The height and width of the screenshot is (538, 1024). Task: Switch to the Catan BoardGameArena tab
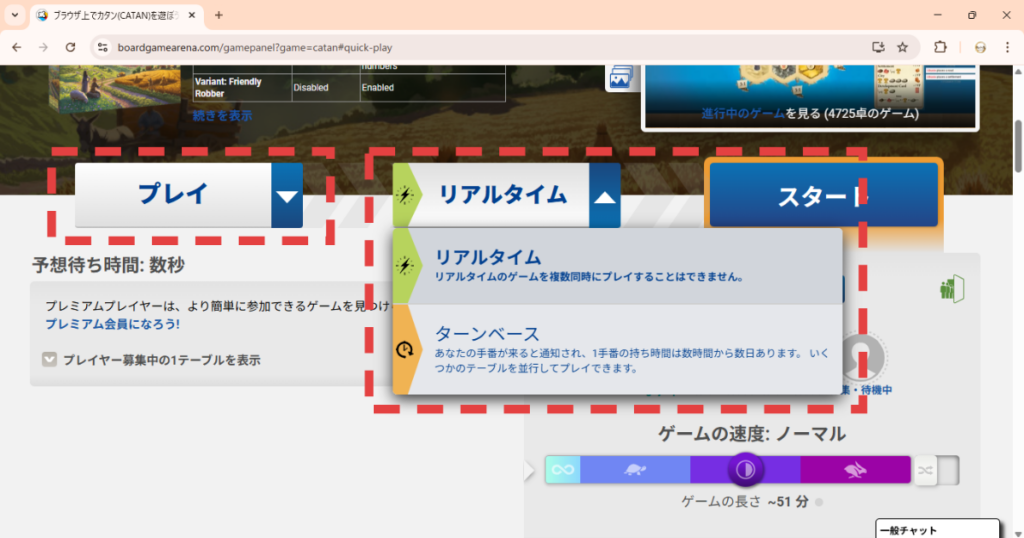point(116,16)
